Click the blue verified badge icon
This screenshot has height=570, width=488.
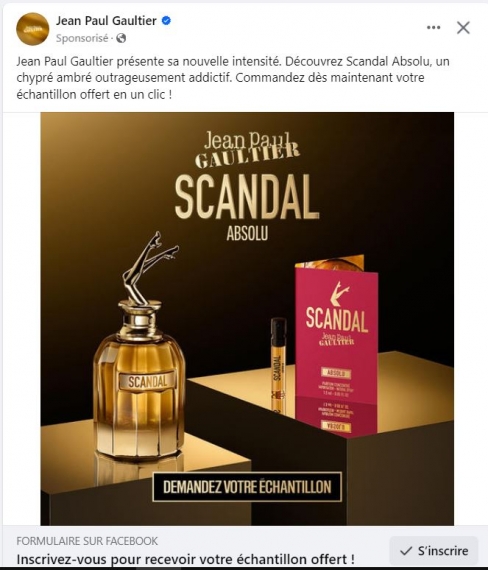(166, 21)
